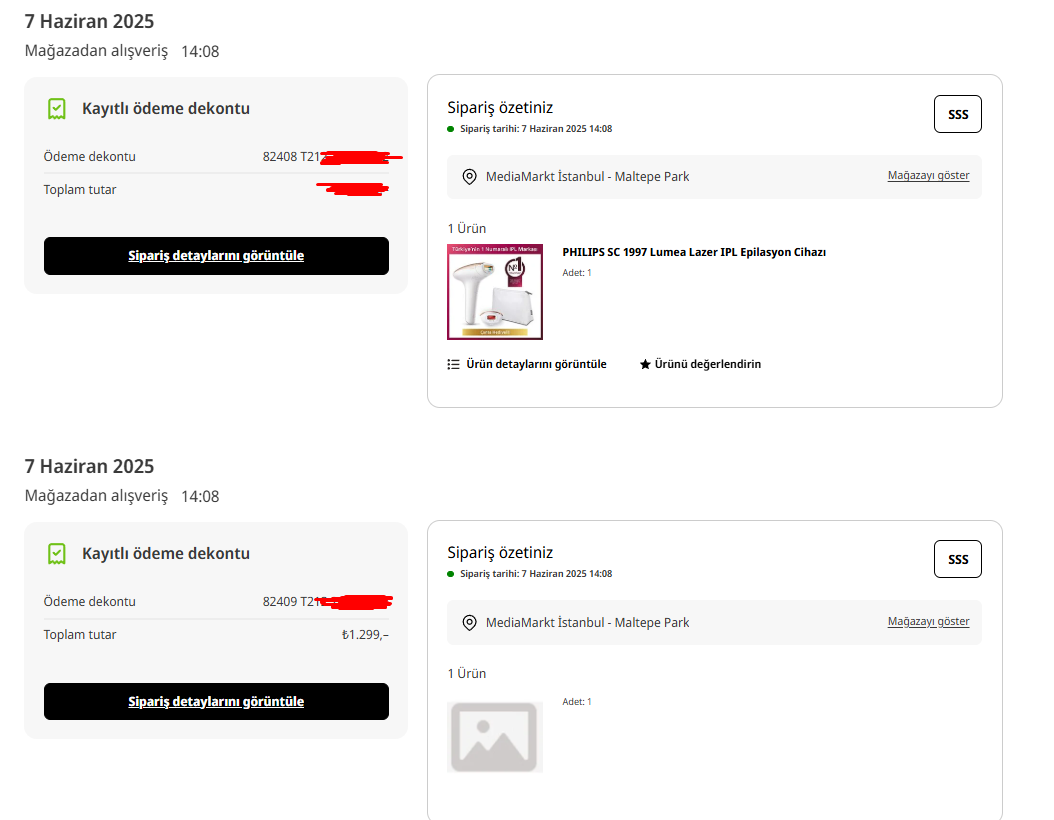
Task: Click SSS button in first order summary
Action: [958, 114]
